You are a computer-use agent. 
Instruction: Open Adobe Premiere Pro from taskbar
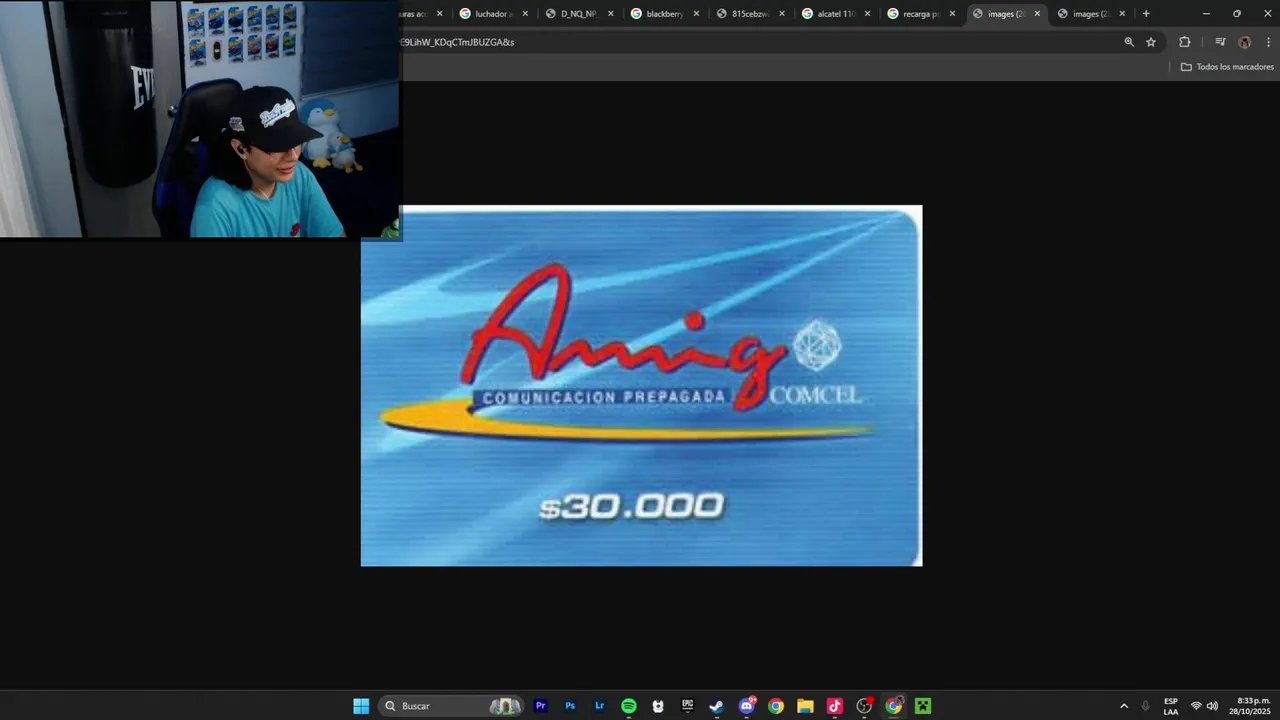[541, 706]
